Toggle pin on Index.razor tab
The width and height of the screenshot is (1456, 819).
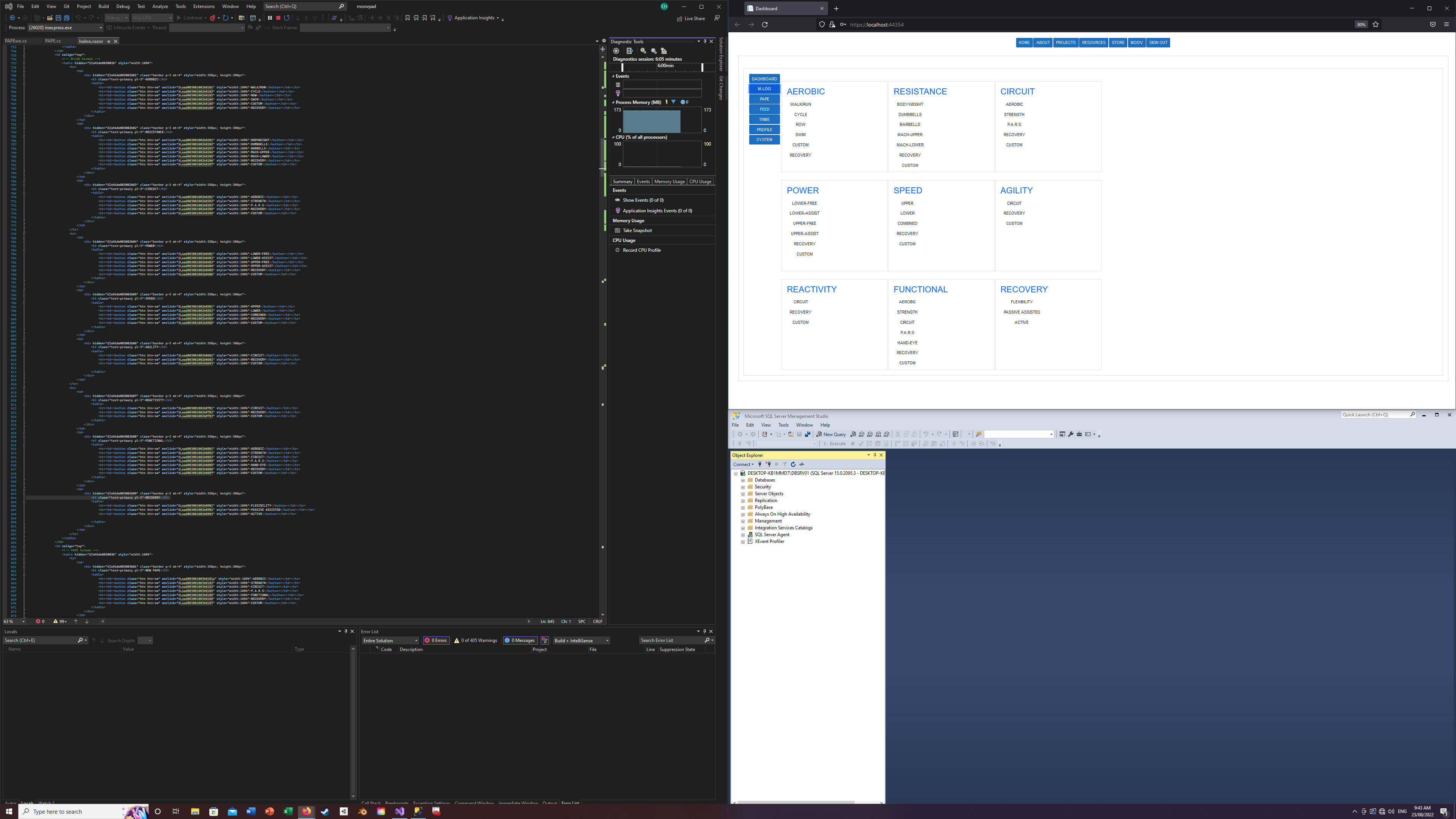pyautogui.click(x=108, y=41)
